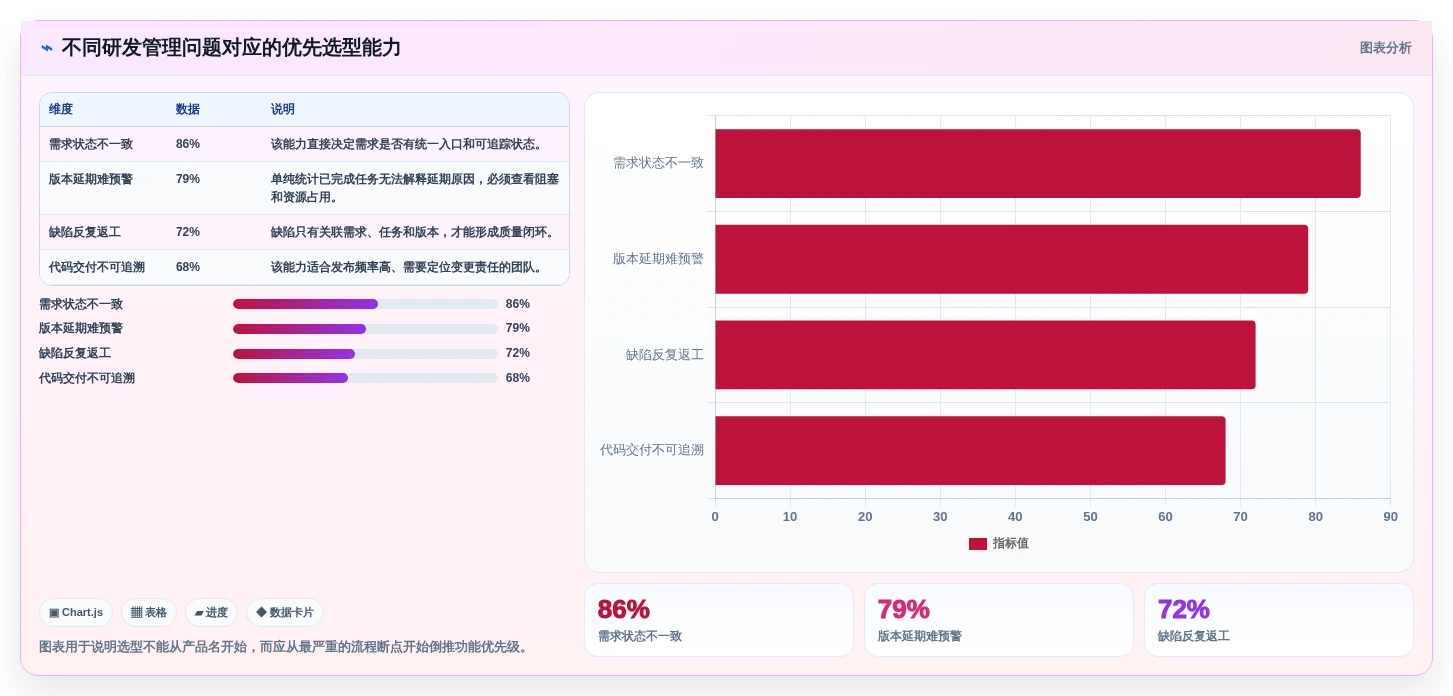Screen dimensions: 1453x696
Task: Click the 图表分析 label in the header
Action: pos(1385,48)
